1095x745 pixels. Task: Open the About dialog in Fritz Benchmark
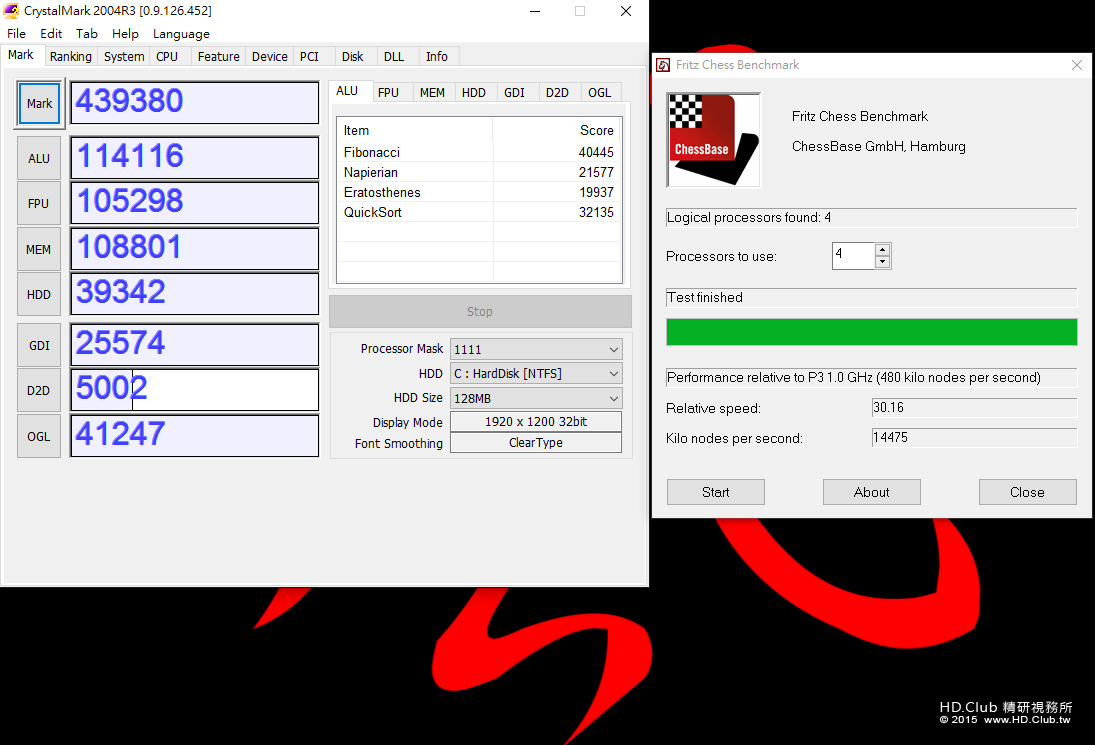(872, 492)
